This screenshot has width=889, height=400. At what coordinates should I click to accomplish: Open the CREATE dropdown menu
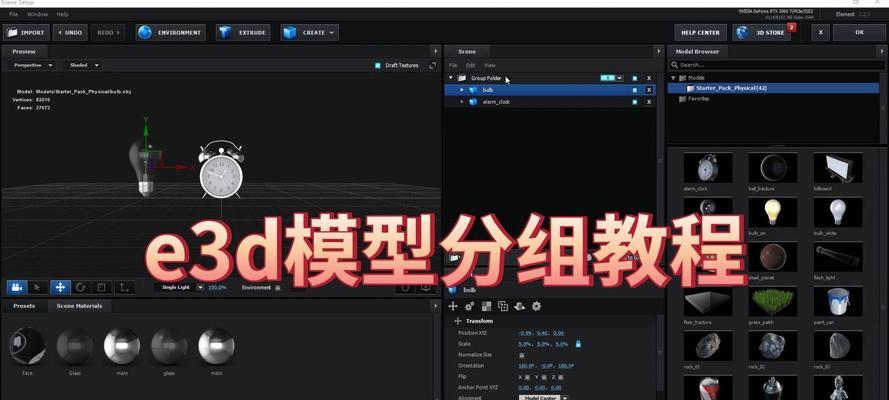click(310, 33)
